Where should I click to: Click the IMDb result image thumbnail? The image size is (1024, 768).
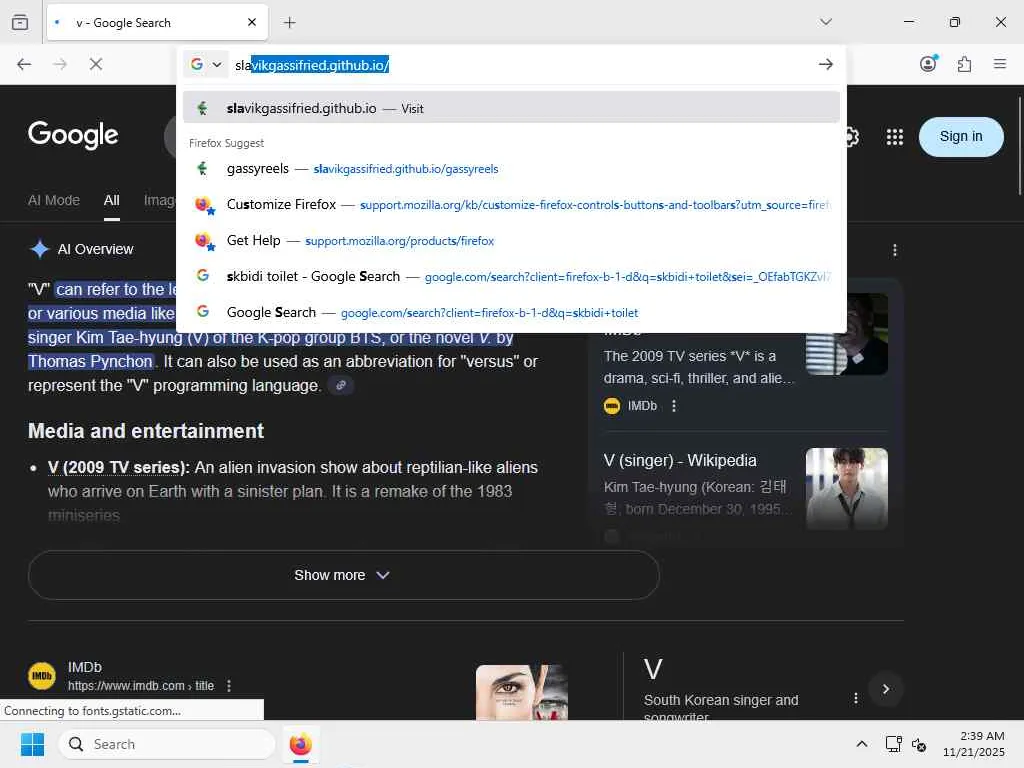coord(522,692)
